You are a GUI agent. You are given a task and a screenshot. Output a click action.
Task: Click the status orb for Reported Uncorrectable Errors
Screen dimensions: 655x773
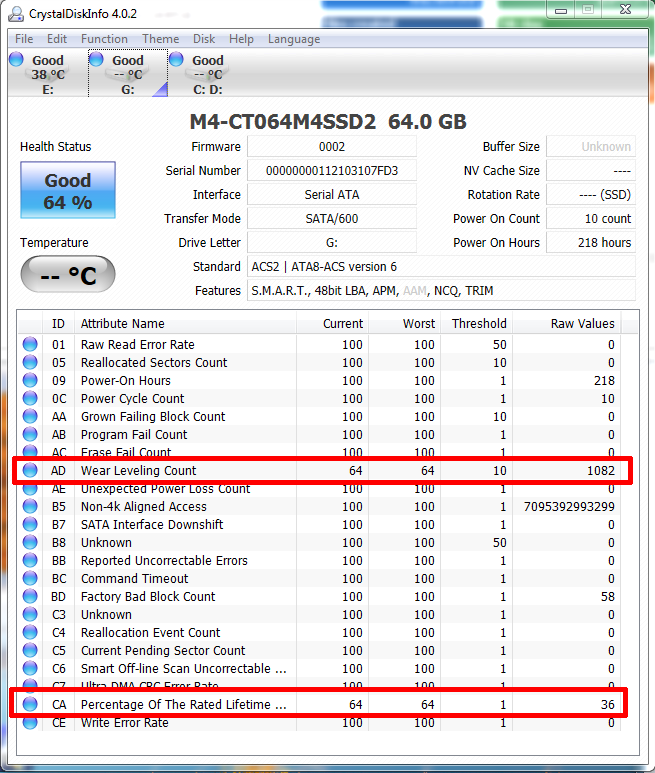click(x=30, y=560)
